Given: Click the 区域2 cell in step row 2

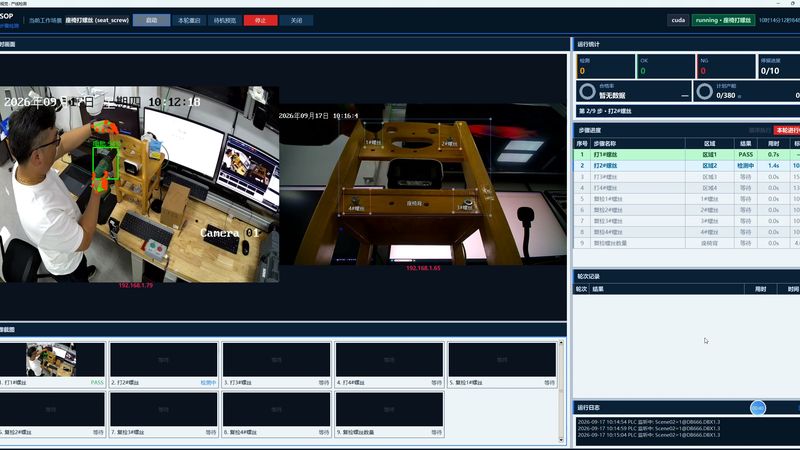Looking at the screenshot, I should coord(709,165).
